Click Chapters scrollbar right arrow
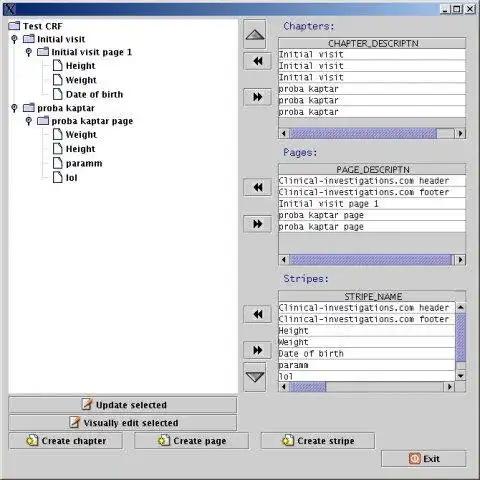Viewport: 480px width, 480px height. 461,134
